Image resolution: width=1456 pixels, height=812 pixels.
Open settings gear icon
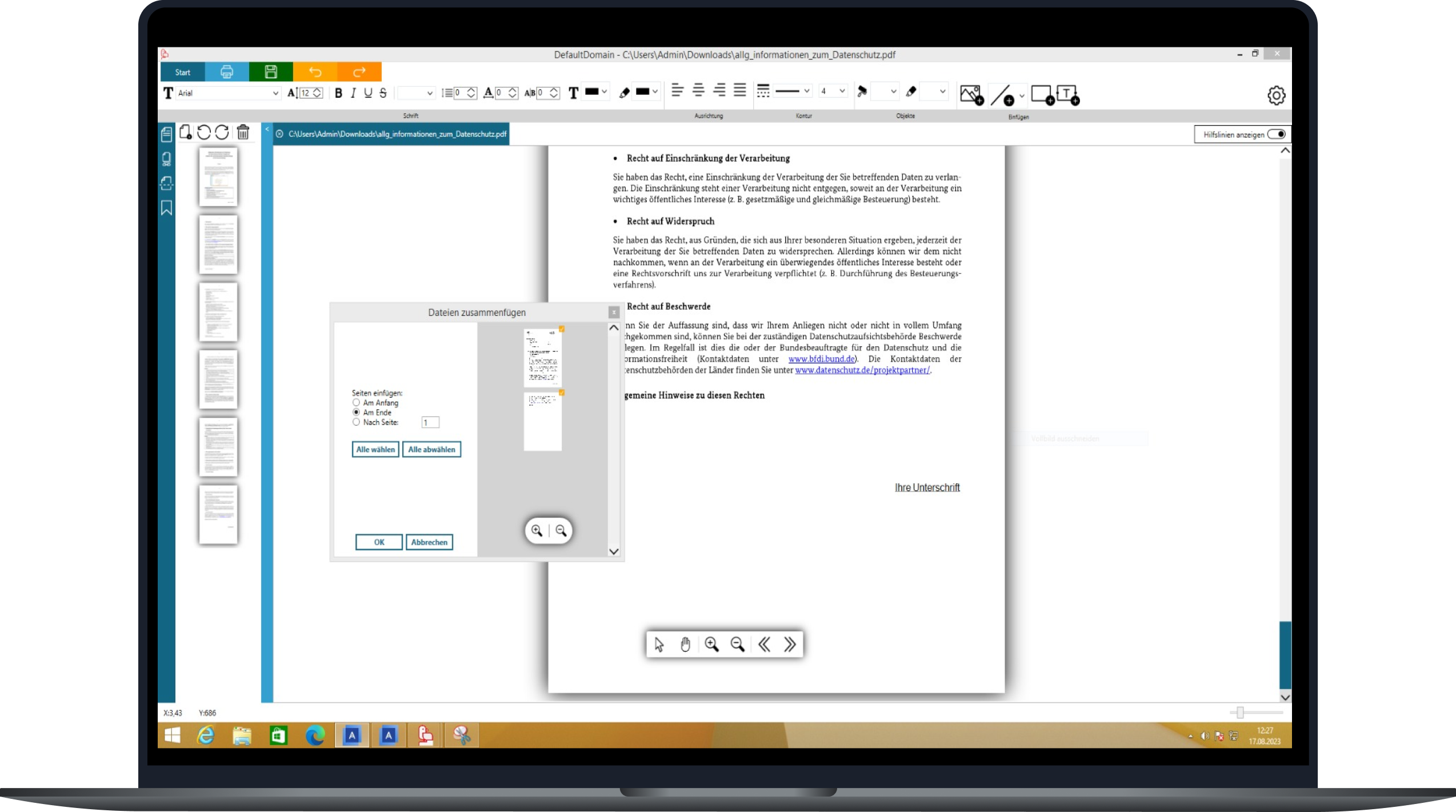point(1276,95)
